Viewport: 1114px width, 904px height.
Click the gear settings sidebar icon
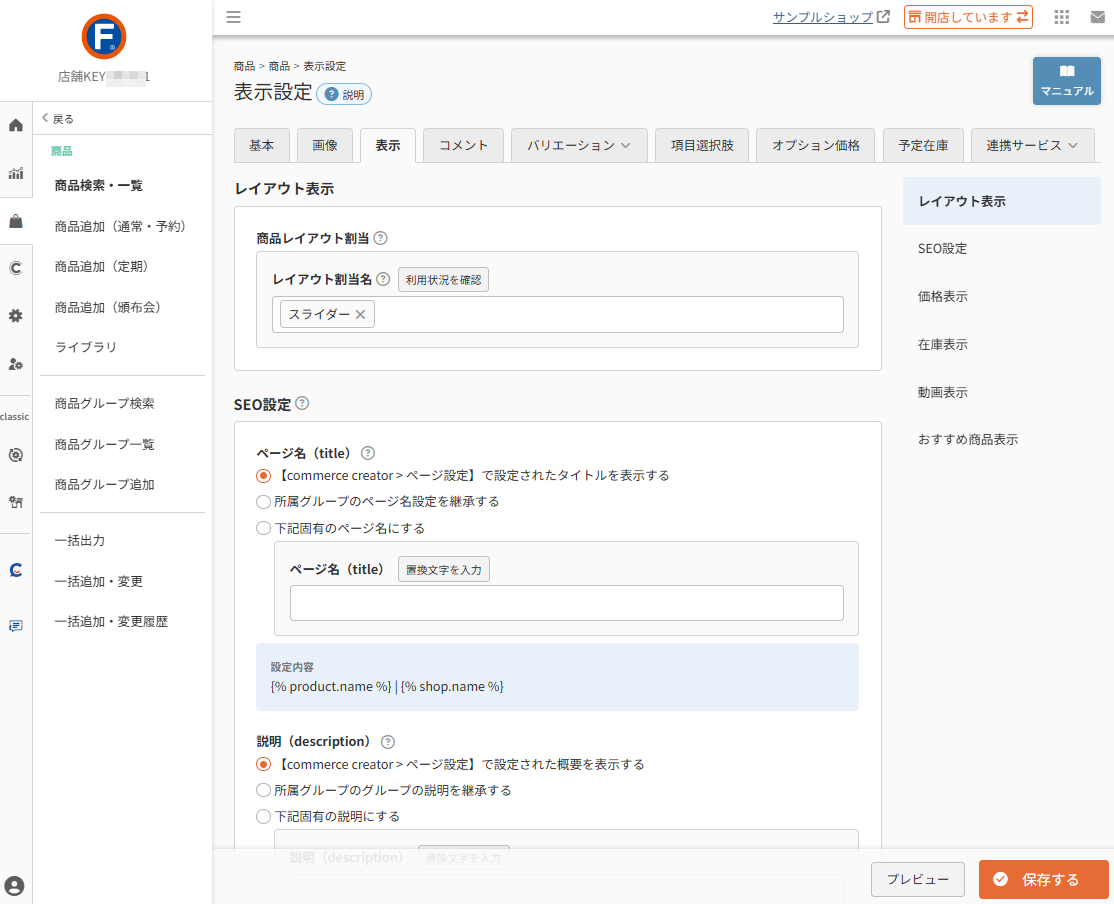(x=16, y=316)
